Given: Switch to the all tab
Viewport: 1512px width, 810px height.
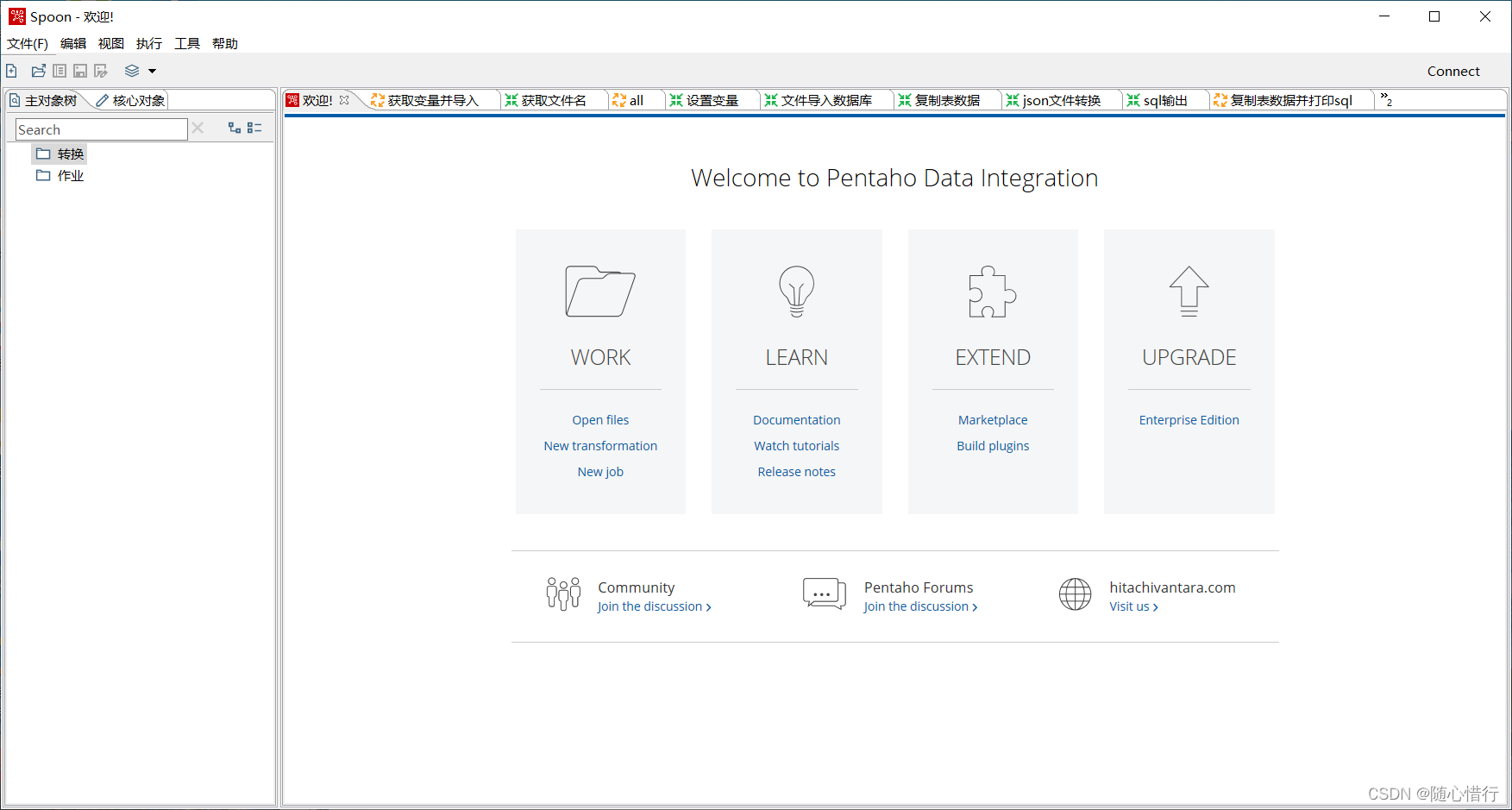Looking at the screenshot, I should 629,100.
